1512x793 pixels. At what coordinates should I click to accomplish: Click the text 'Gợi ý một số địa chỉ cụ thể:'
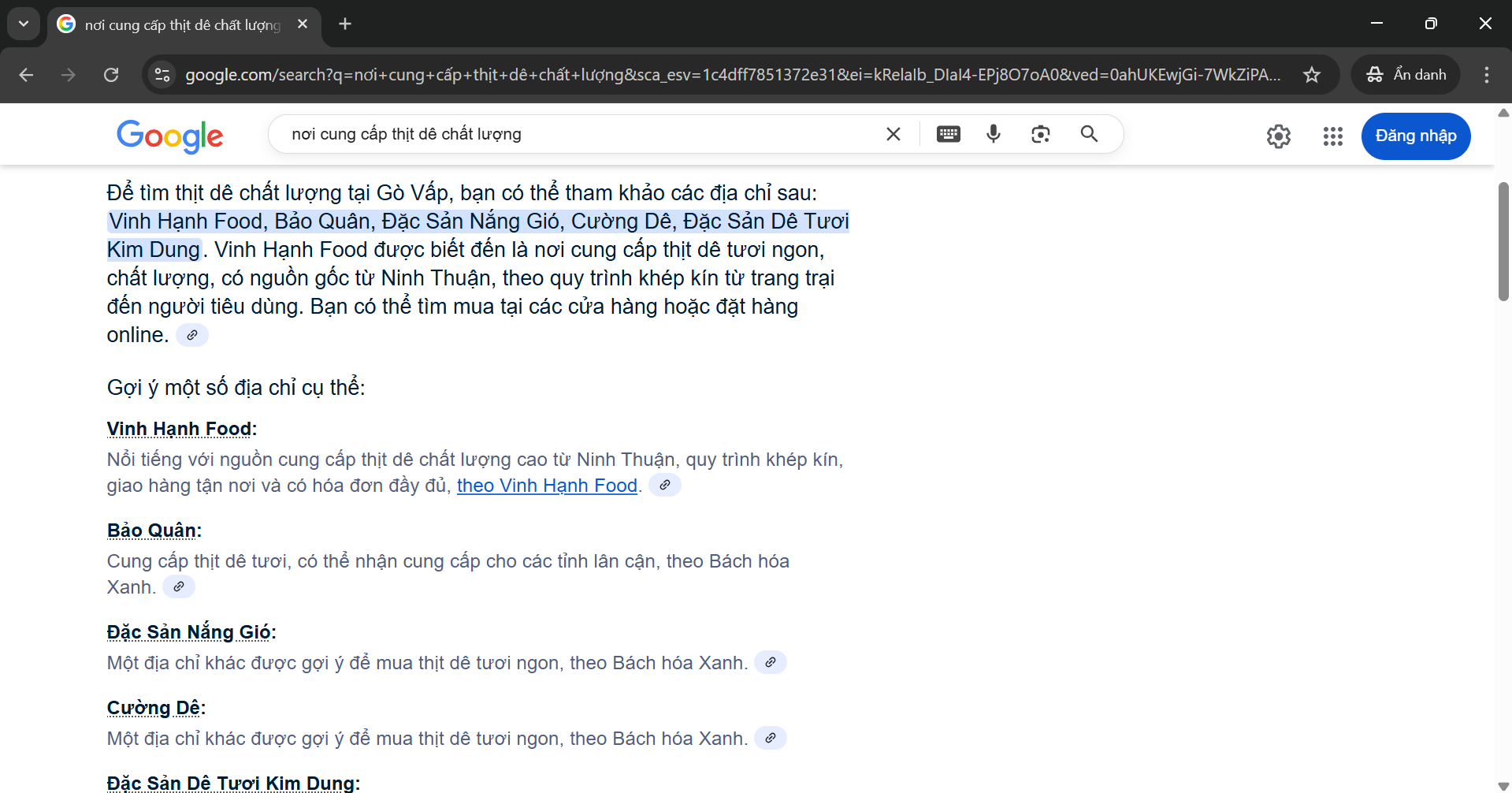tap(236, 387)
